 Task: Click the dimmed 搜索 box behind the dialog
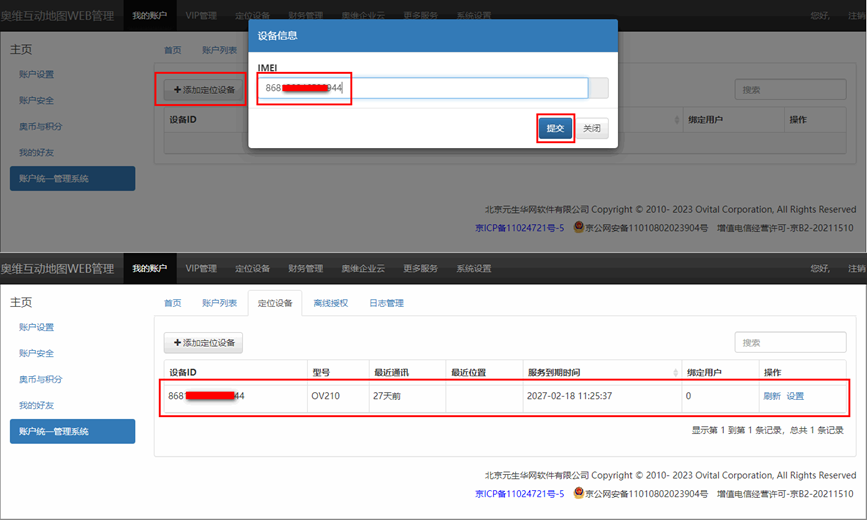[x=790, y=90]
